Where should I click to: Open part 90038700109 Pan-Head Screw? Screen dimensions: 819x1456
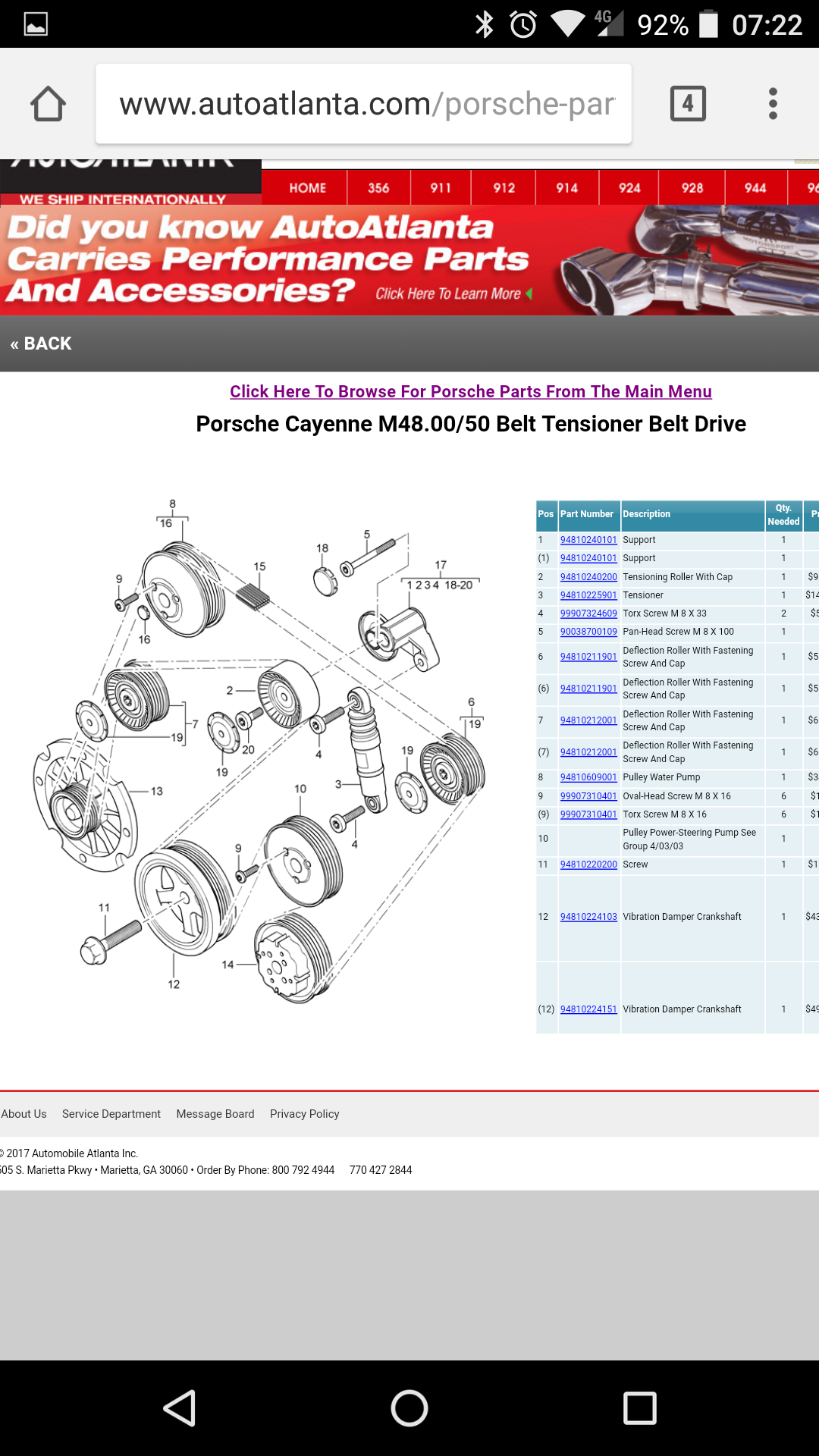click(588, 632)
